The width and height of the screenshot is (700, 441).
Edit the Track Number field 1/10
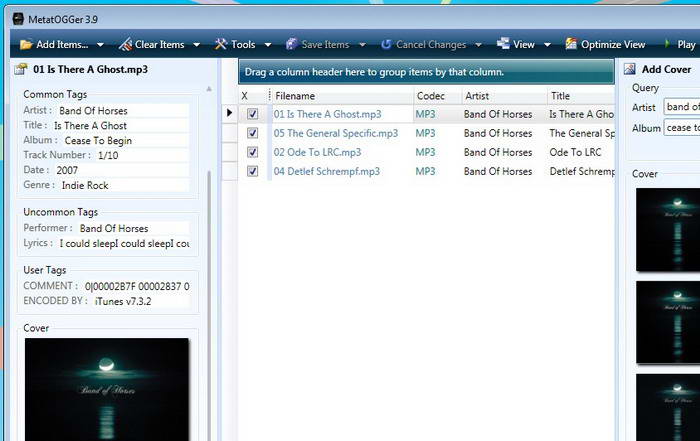(142, 155)
